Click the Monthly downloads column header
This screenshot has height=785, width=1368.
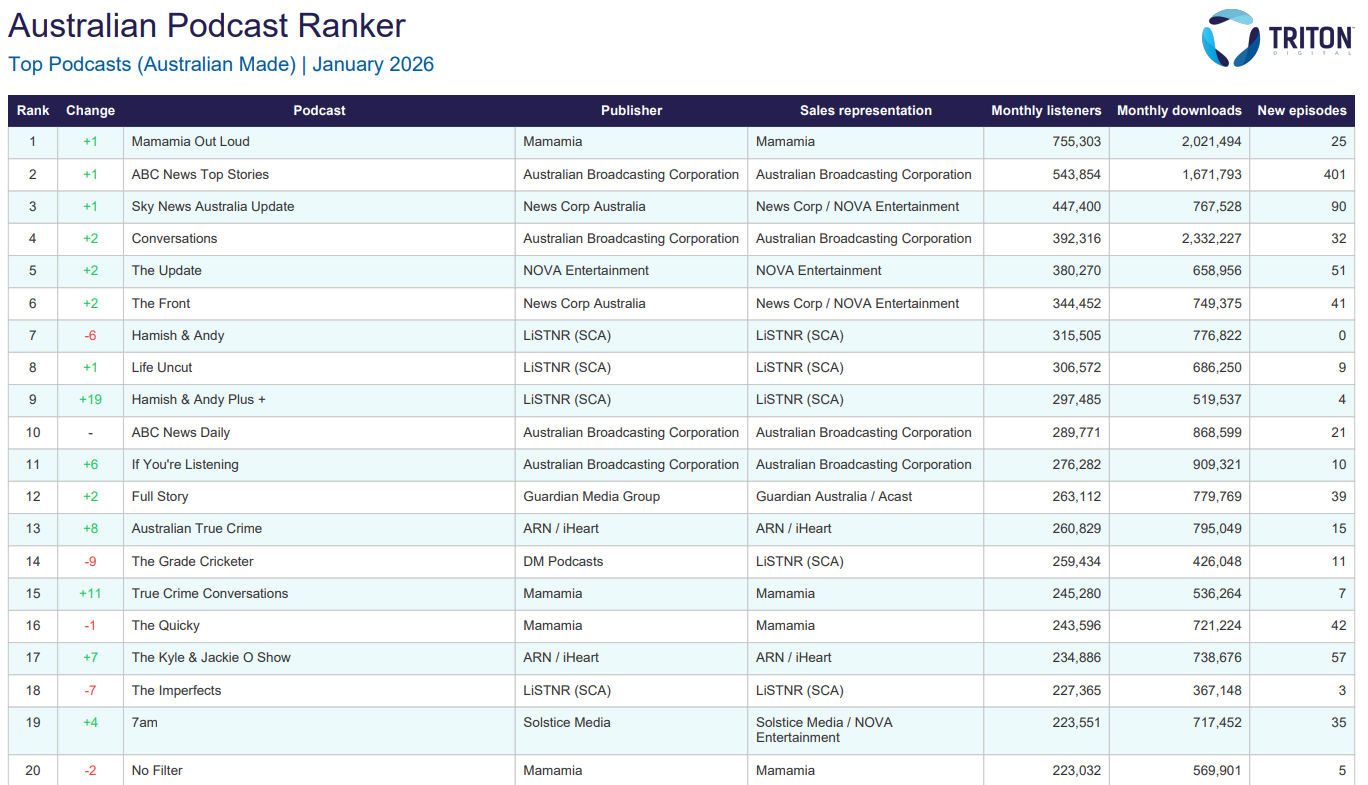pyautogui.click(x=1178, y=111)
